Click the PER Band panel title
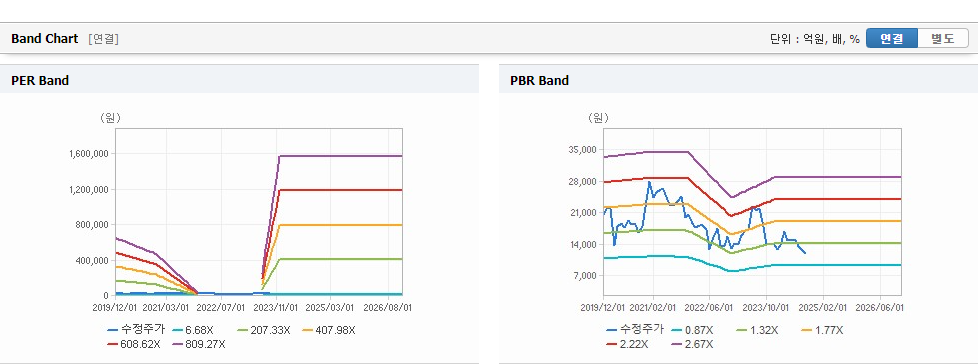The width and height of the screenshot is (978, 364). point(40,80)
